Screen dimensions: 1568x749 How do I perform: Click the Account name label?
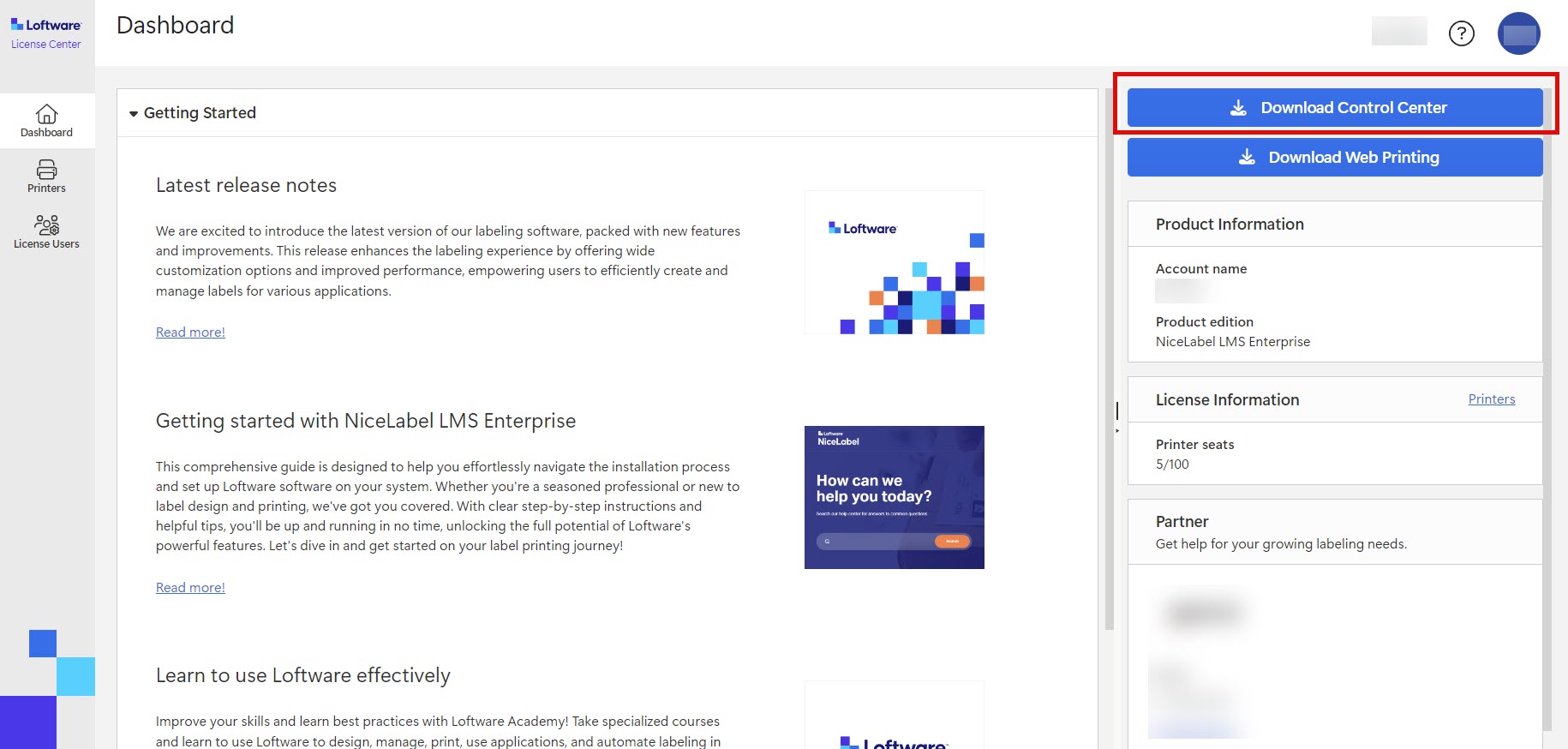coord(1201,269)
